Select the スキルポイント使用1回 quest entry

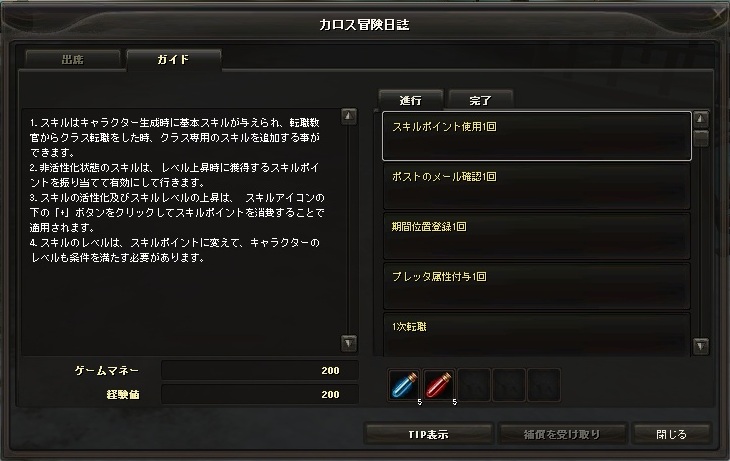click(537, 136)
